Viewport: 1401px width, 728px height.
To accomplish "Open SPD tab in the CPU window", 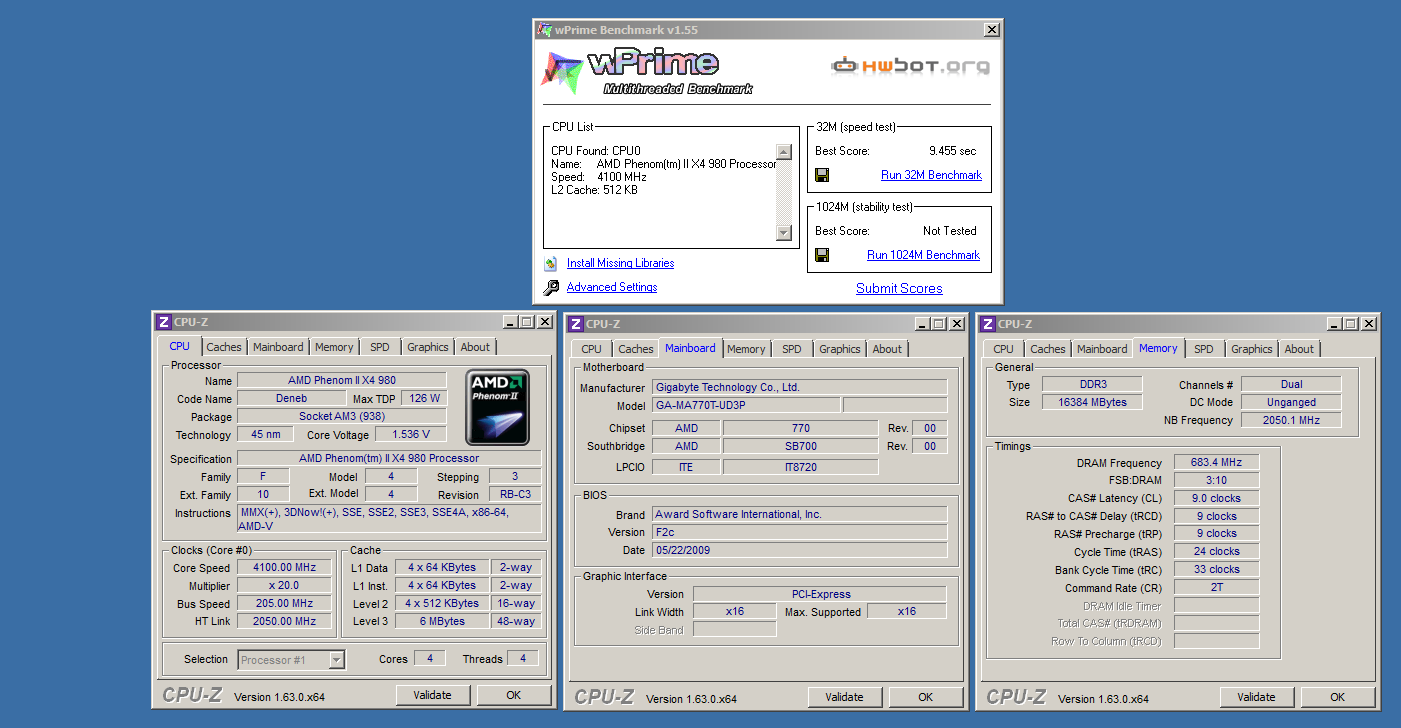I will 380,347.
